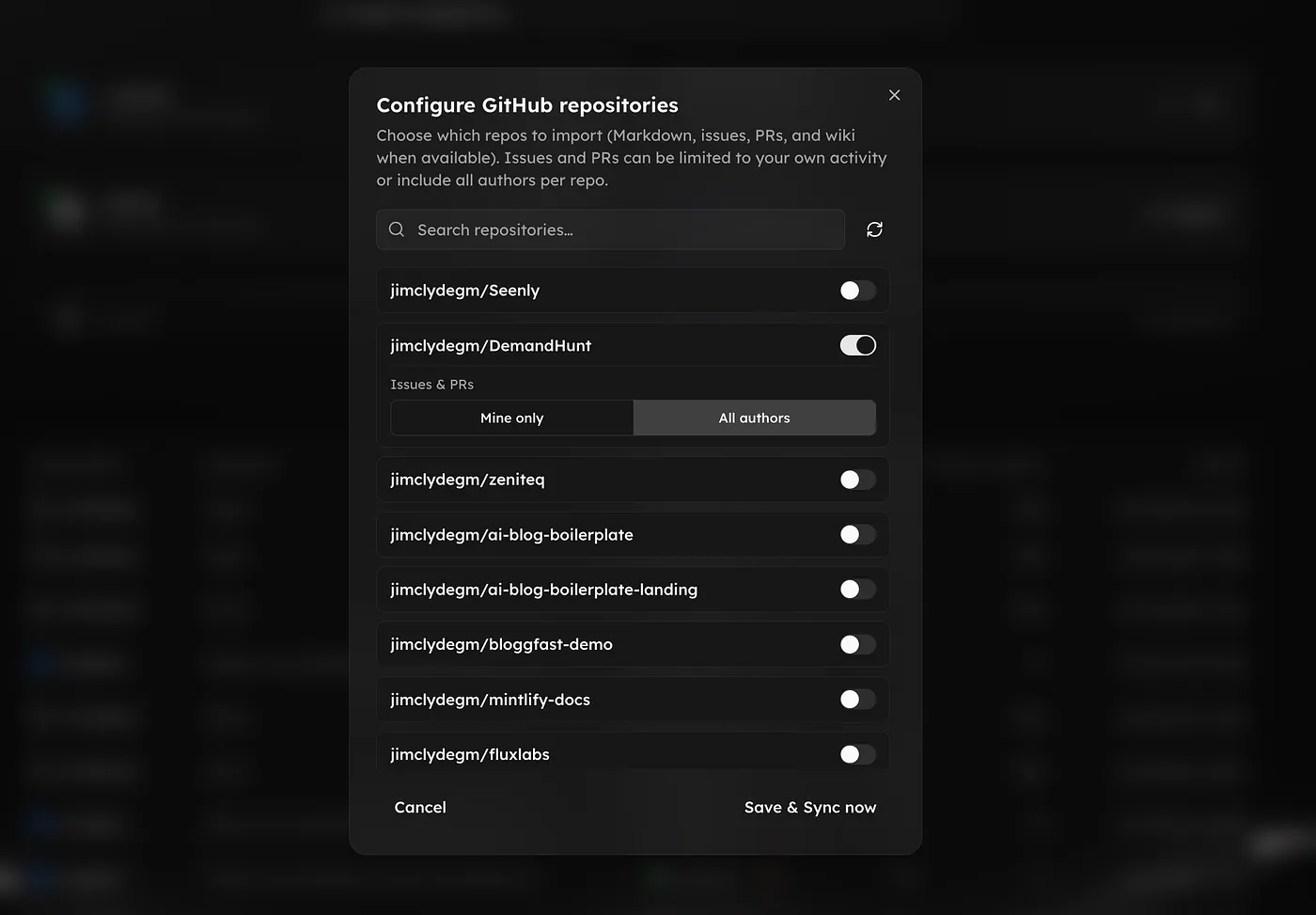
Task: Click the jimclydegm/bloggfast-demo name
Action: coord(501,644)
